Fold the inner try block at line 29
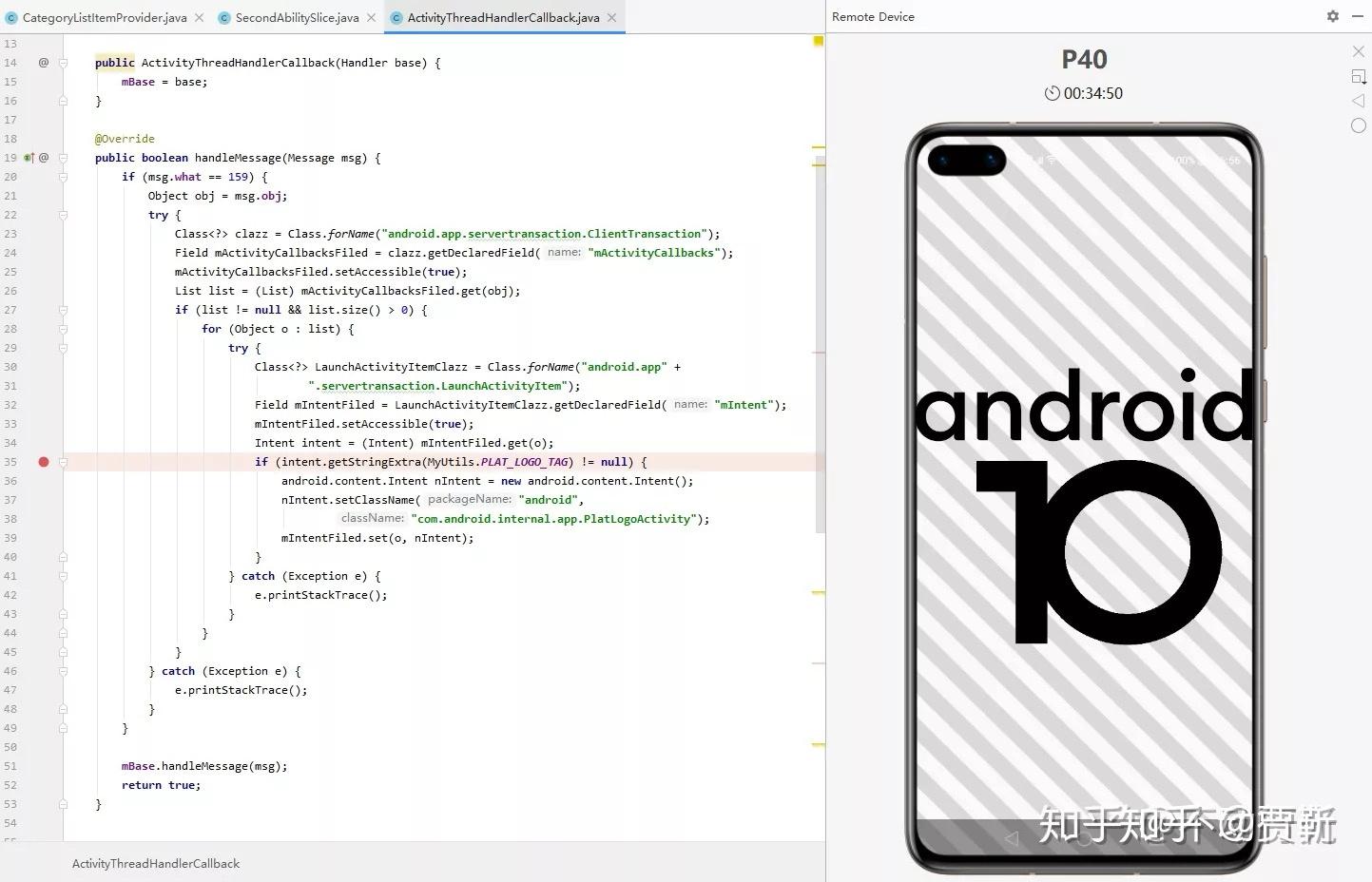 [64, 348]
